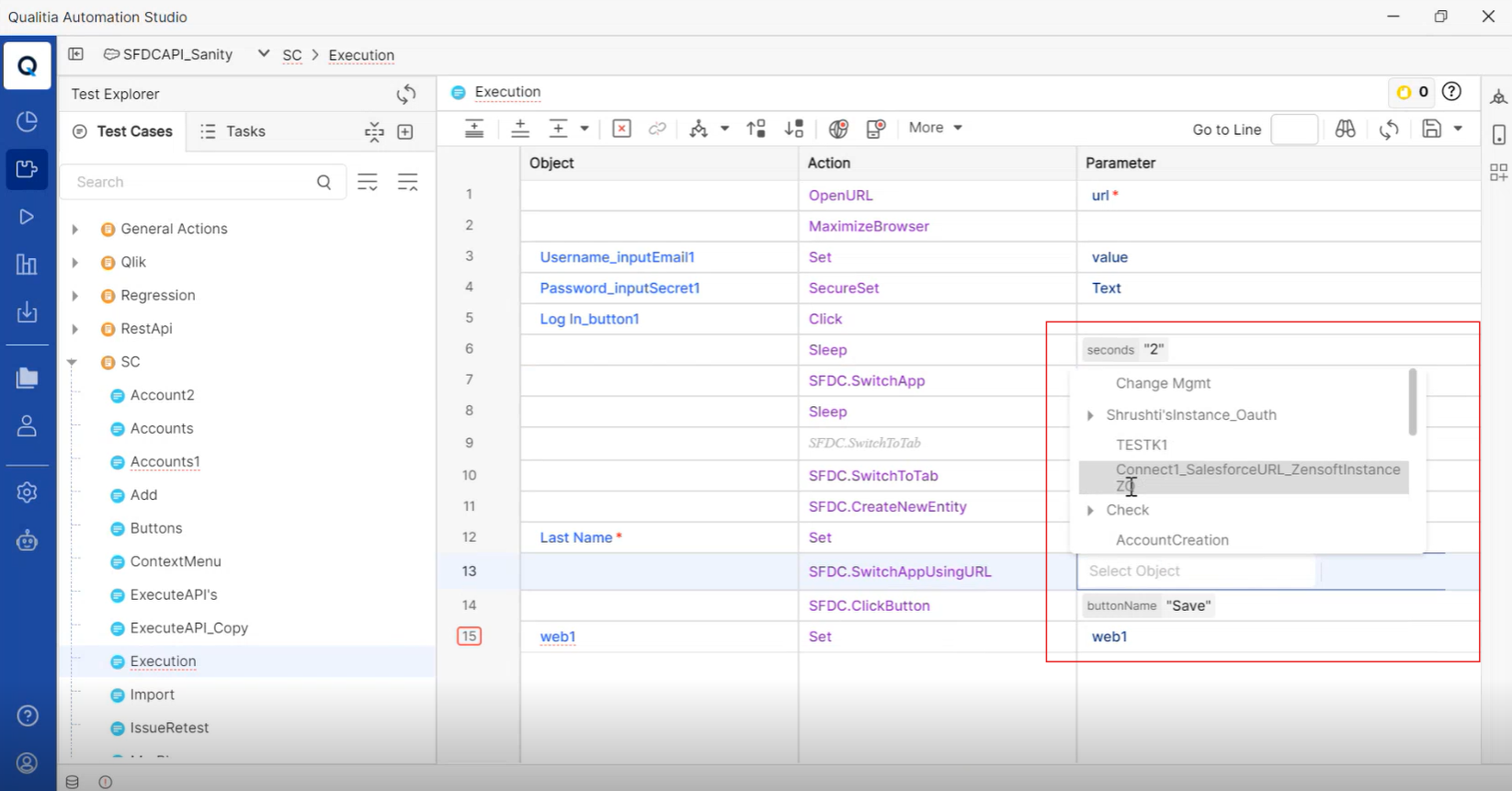Collapse the left panel via sidebar toggle
The height and width of the screenshot is (791, 1512).
coord(76,55)
